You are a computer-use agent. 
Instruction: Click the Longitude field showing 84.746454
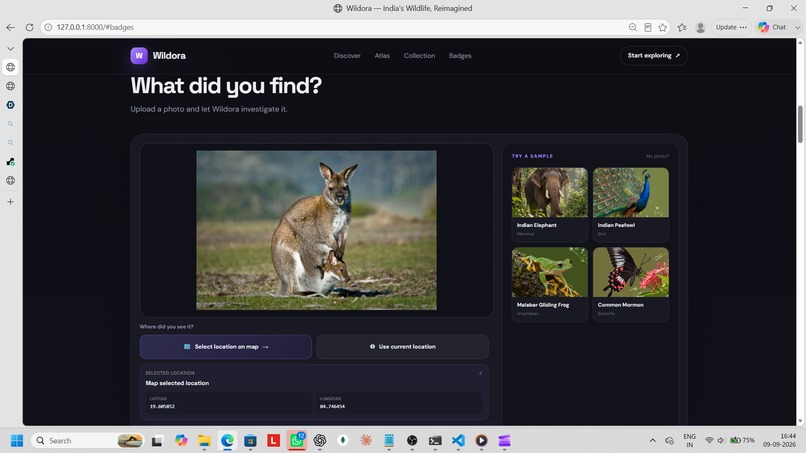(x=399, y=403)
